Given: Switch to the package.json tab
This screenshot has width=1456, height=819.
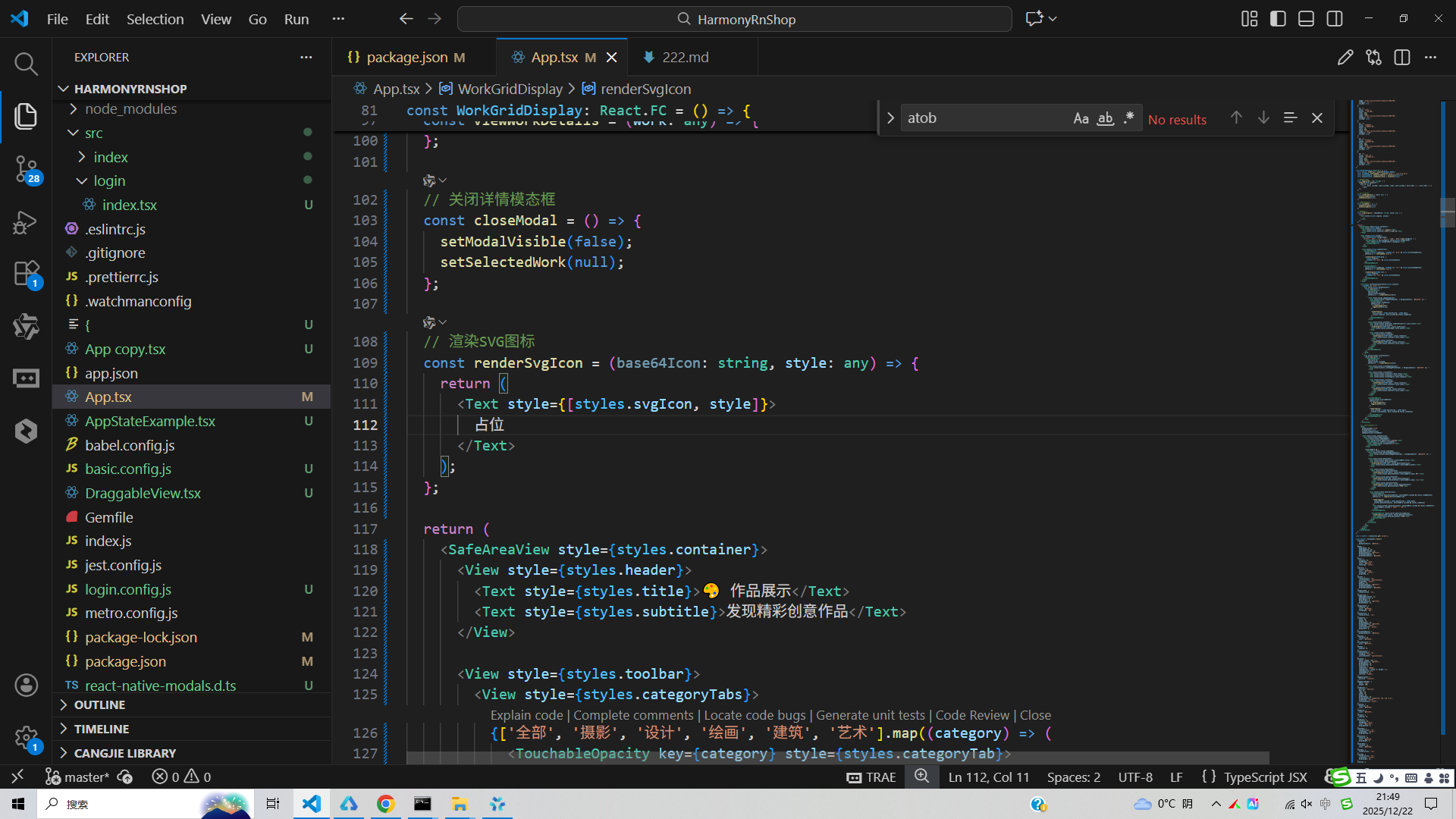Looking at the screenshot, I should point(406,58).
